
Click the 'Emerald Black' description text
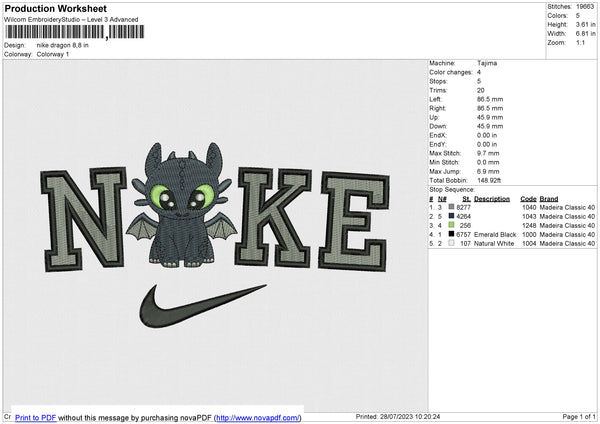(x=495, y=234)
